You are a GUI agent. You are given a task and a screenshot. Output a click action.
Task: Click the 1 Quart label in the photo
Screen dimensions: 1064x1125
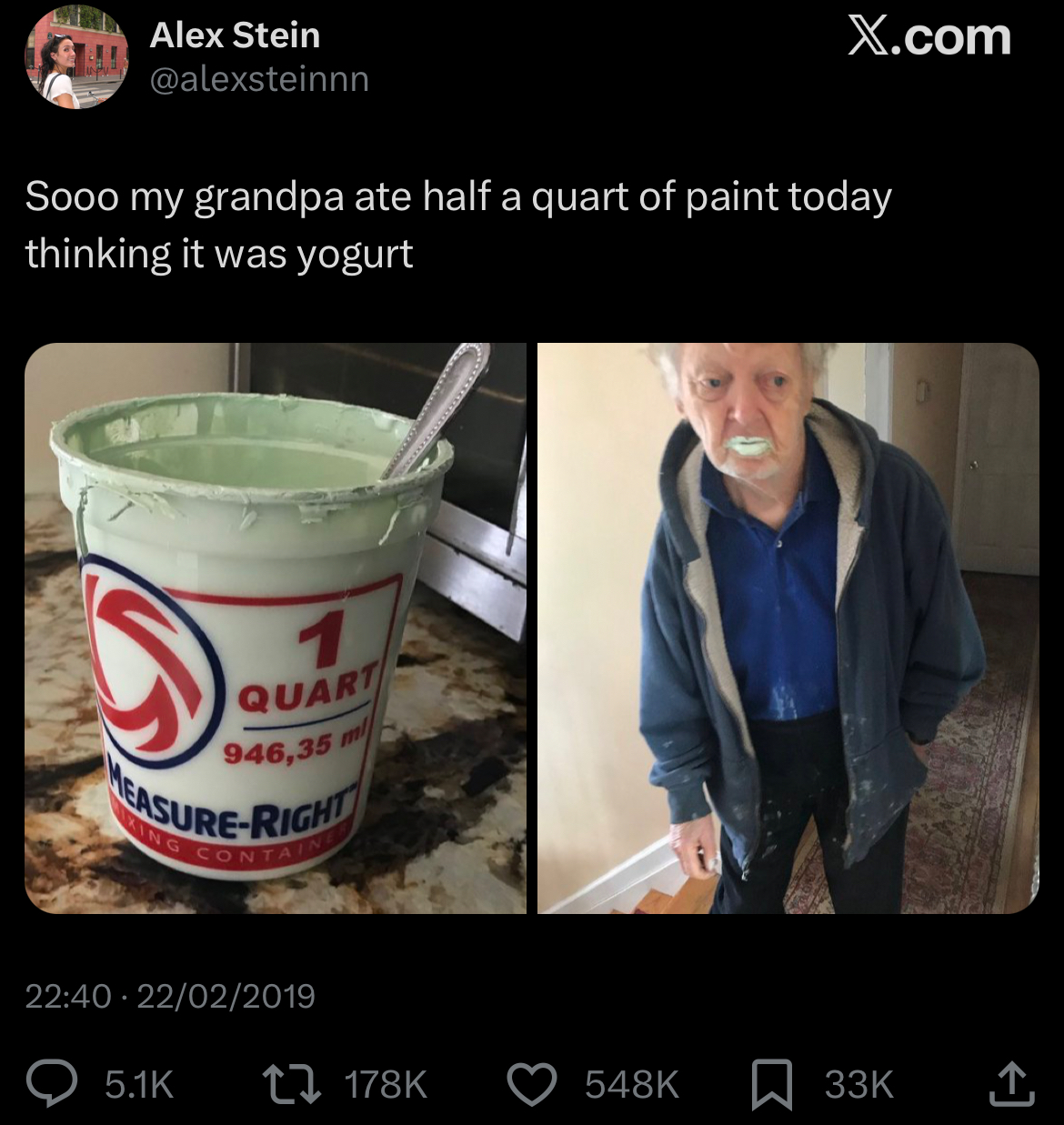point(309,668)
